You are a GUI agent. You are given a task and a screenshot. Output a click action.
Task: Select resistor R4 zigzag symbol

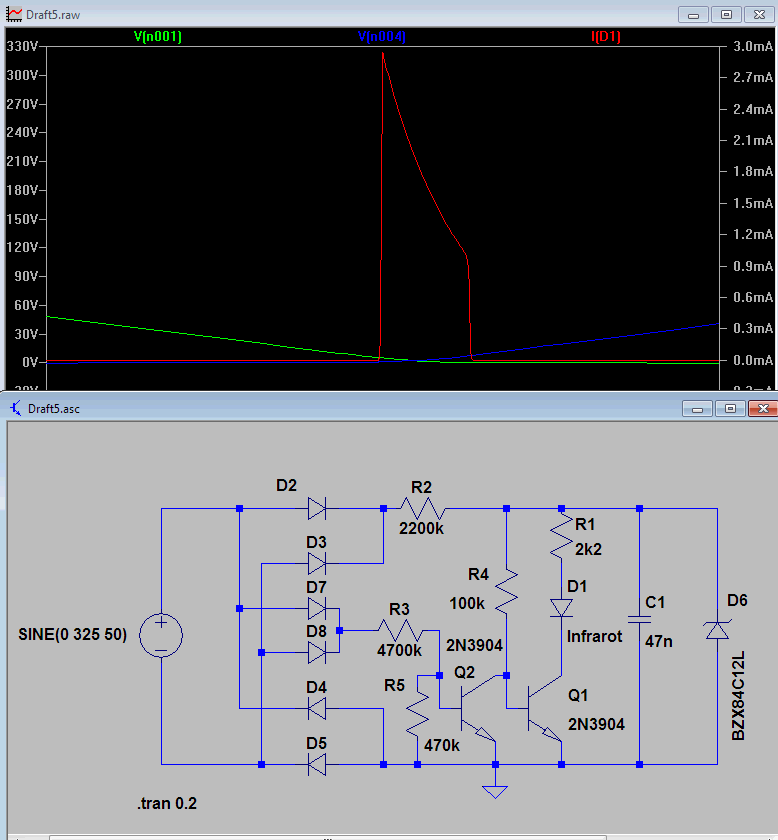pyautogui.click(x=506, y=591)
